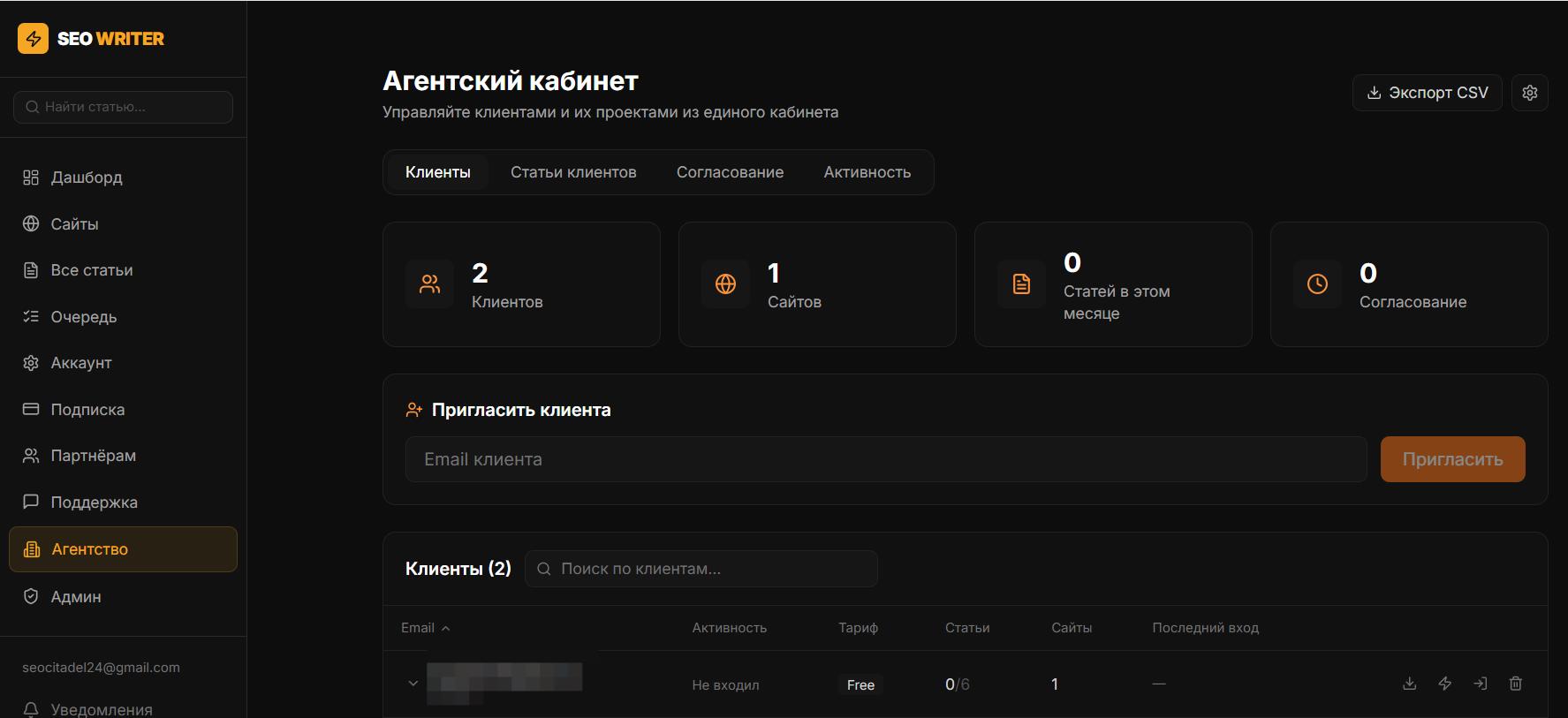Switch to the Клиенты tab
1568x718 pixels.
point(437,172)
